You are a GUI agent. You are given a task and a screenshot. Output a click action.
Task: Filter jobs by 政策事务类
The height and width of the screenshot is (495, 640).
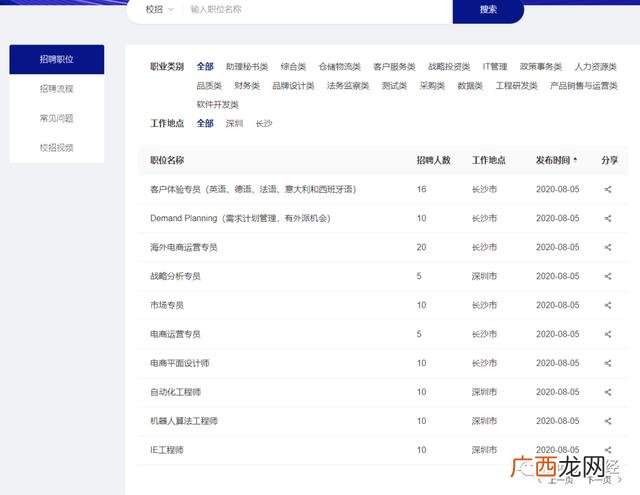point(541,67)
